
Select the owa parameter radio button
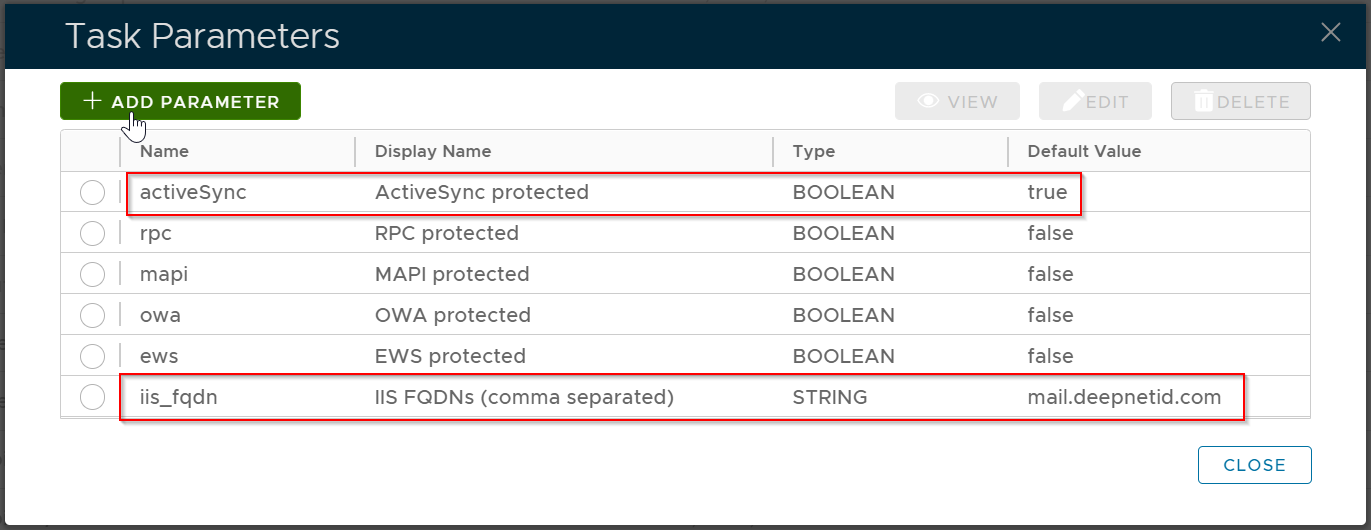(92, 315)
